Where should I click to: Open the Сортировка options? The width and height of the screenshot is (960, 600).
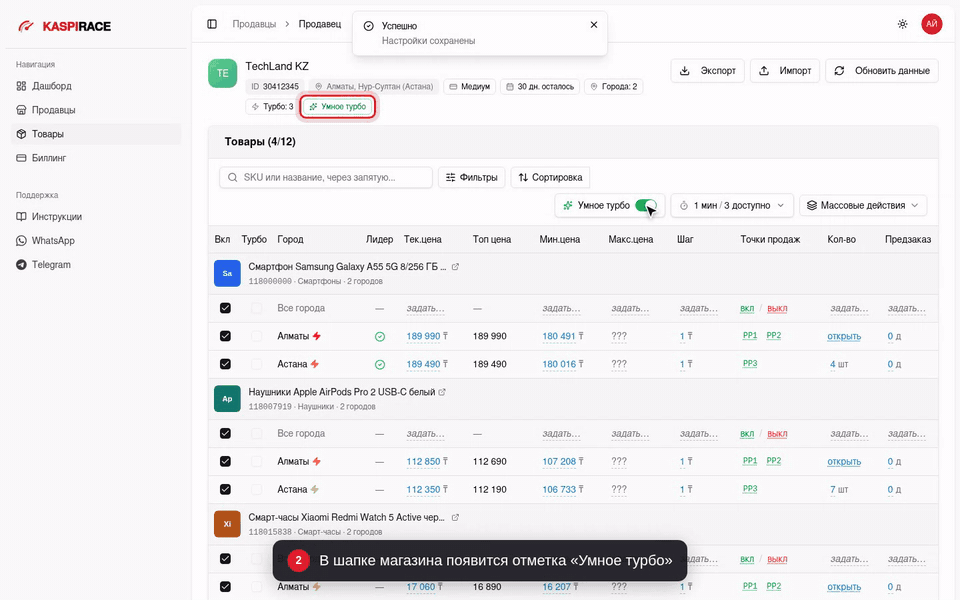pyautogui.click(x=550, y=178)
